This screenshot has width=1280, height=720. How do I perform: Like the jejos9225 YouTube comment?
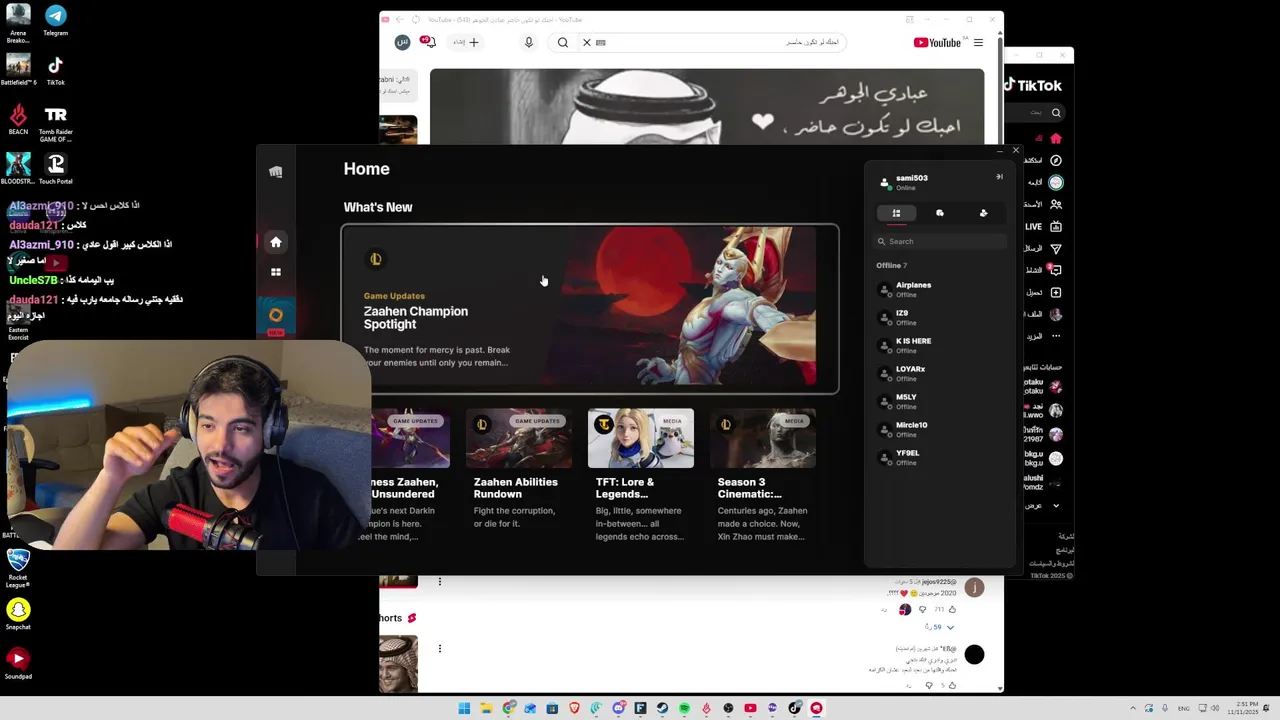click(952, 609)
